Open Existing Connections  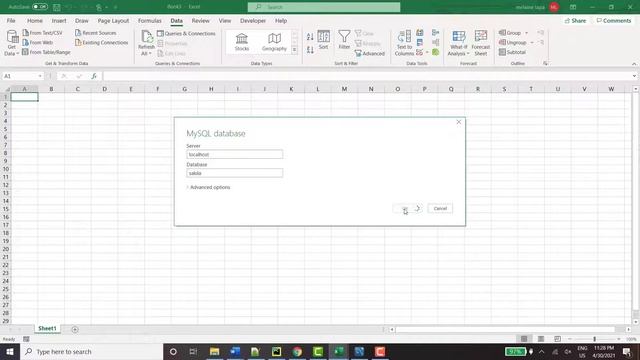[102, 42]
